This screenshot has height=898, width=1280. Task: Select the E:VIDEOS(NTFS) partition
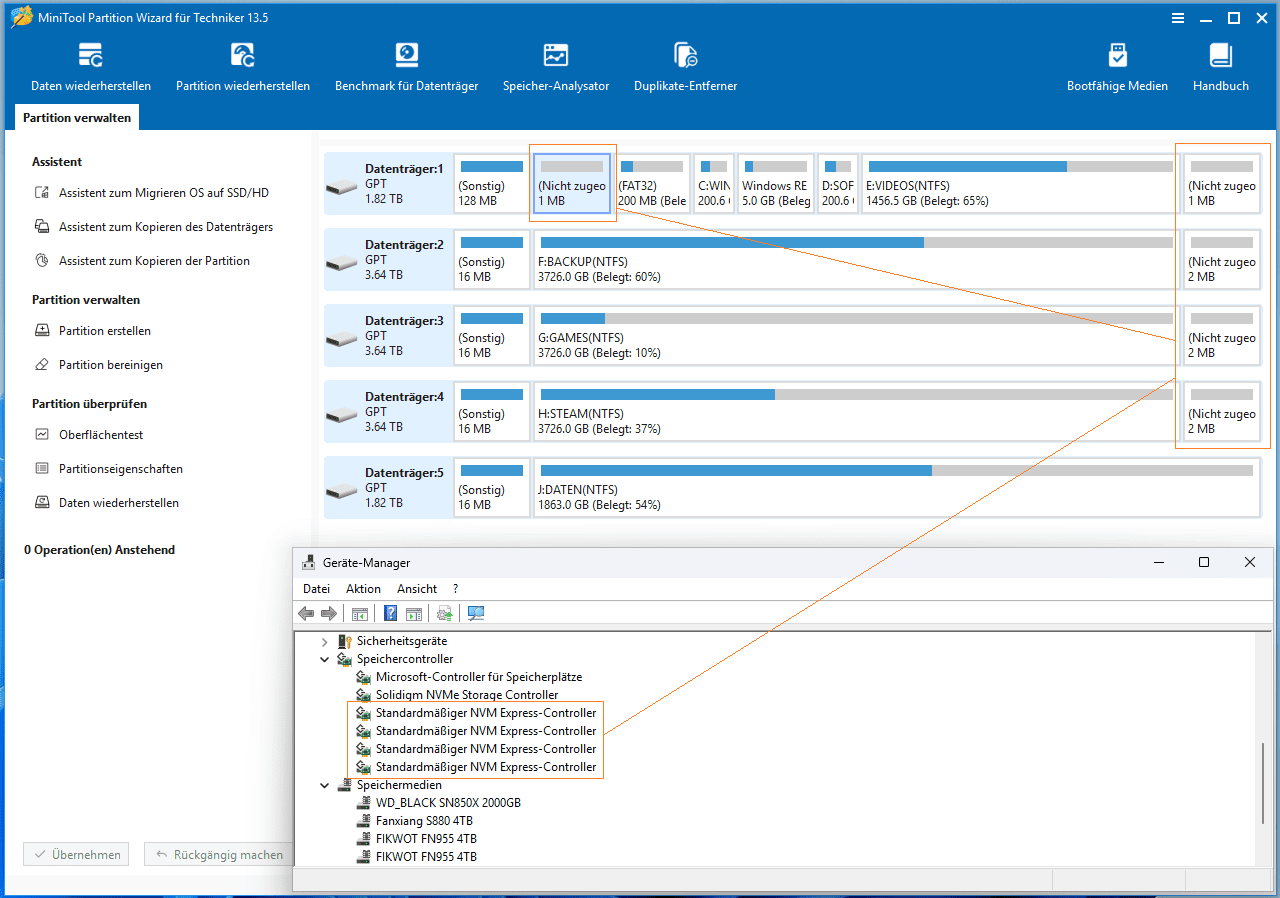pos(1019,184)
